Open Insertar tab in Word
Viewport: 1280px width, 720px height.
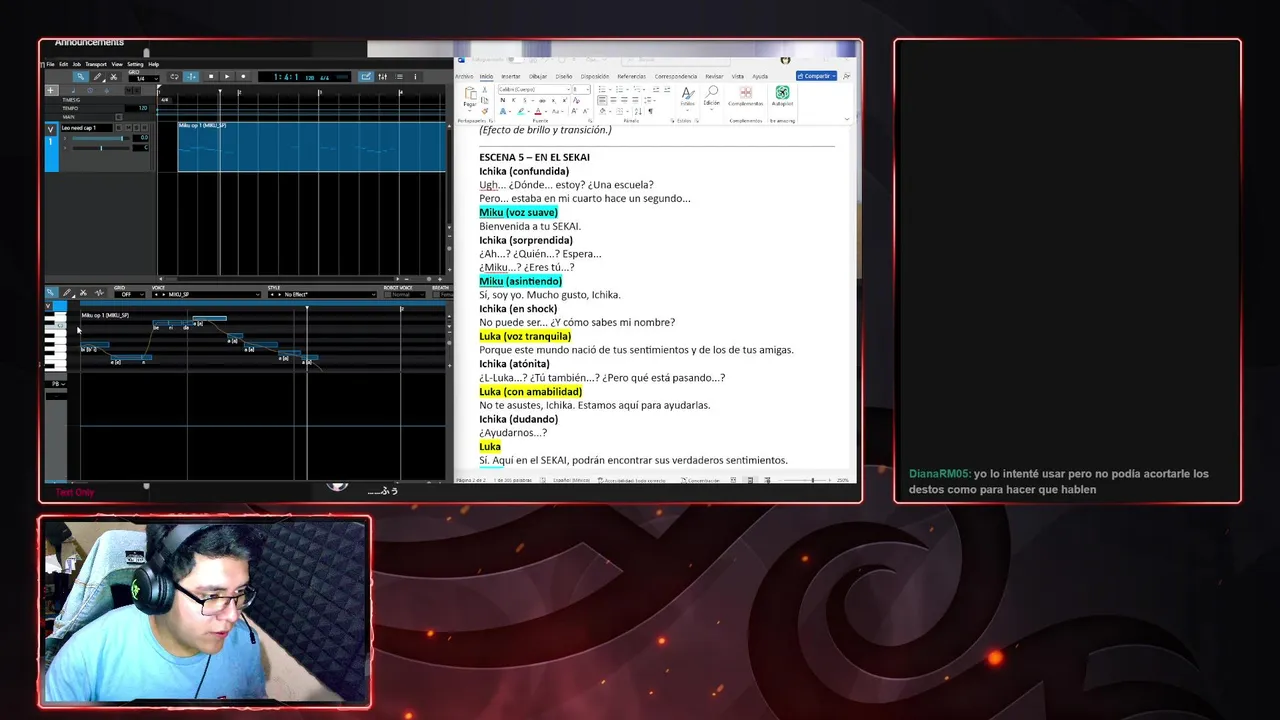point(511,76)
